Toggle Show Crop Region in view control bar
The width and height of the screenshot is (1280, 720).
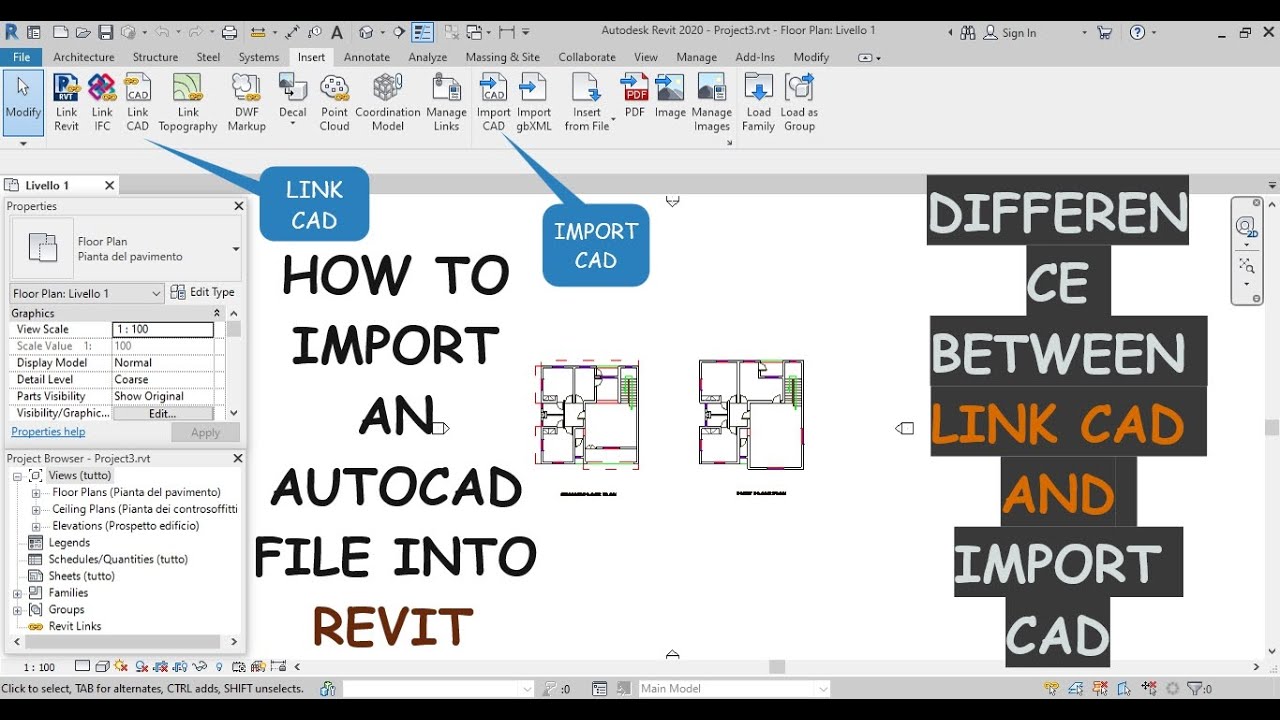click(180, 666)
